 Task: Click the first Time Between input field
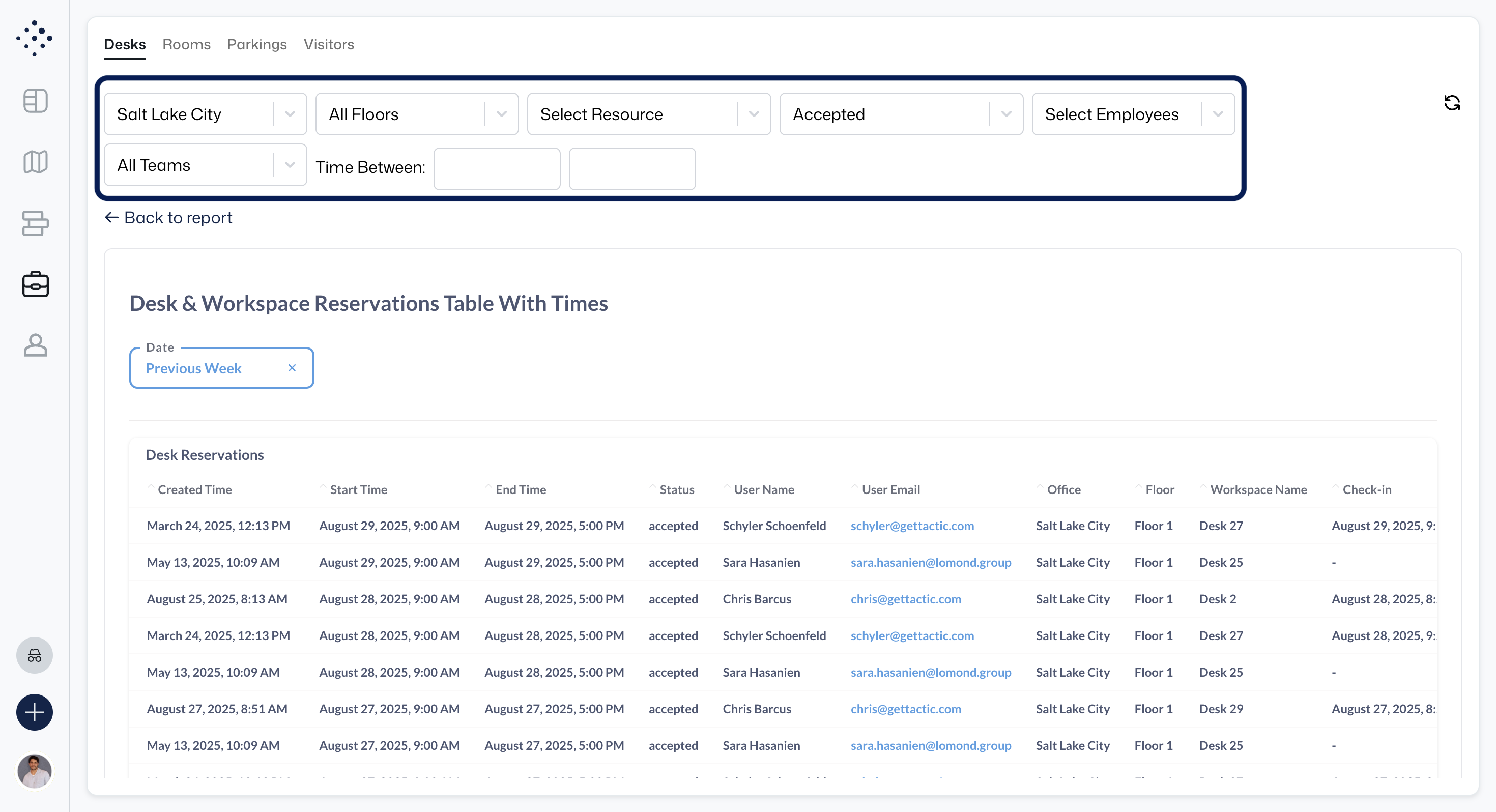(x=497, y=168)
